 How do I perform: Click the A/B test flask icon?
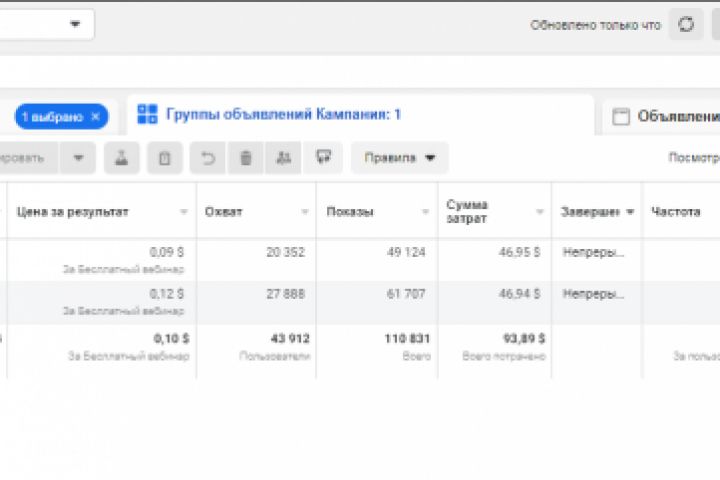121,158
